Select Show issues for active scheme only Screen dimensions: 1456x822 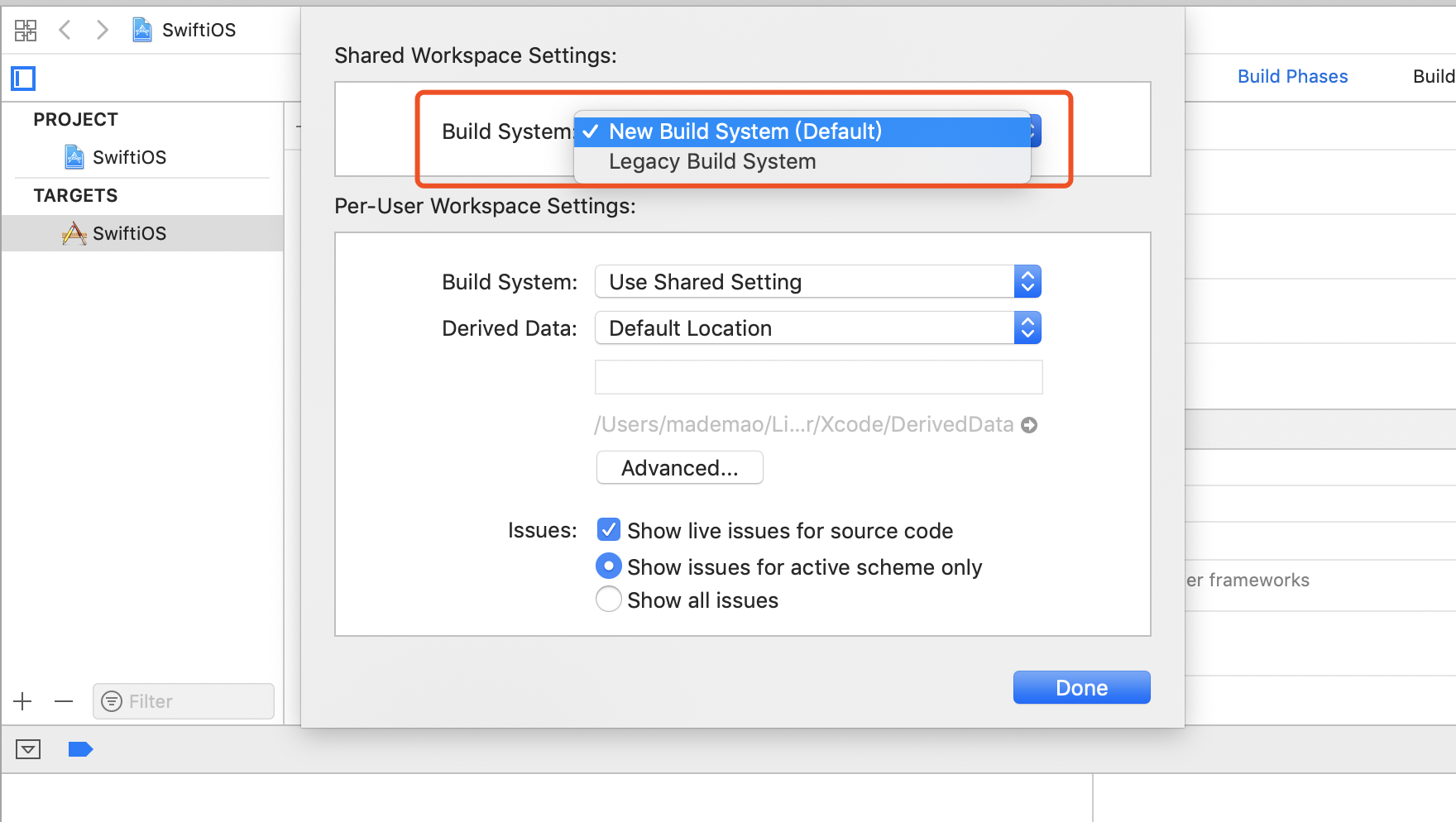point(609,566)
